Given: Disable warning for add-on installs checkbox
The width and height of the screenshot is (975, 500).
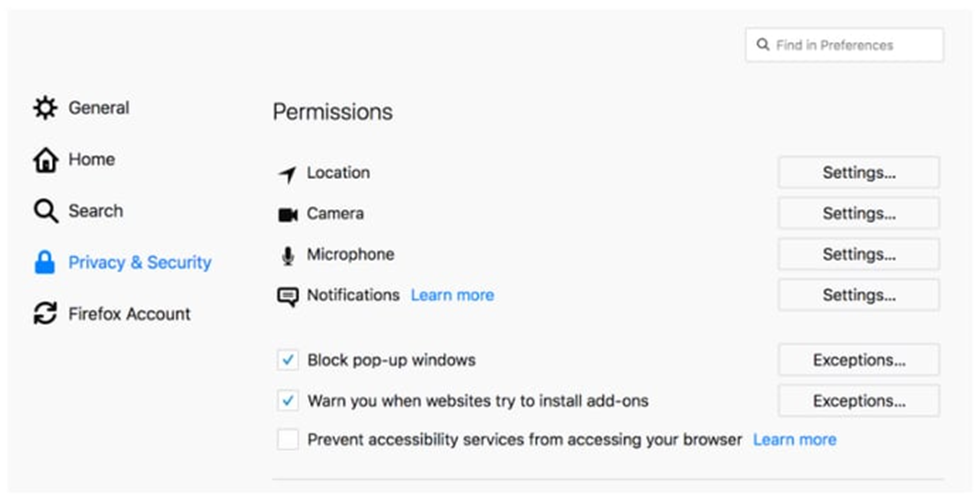Looking at the screenshot, I should pos(288,401).
